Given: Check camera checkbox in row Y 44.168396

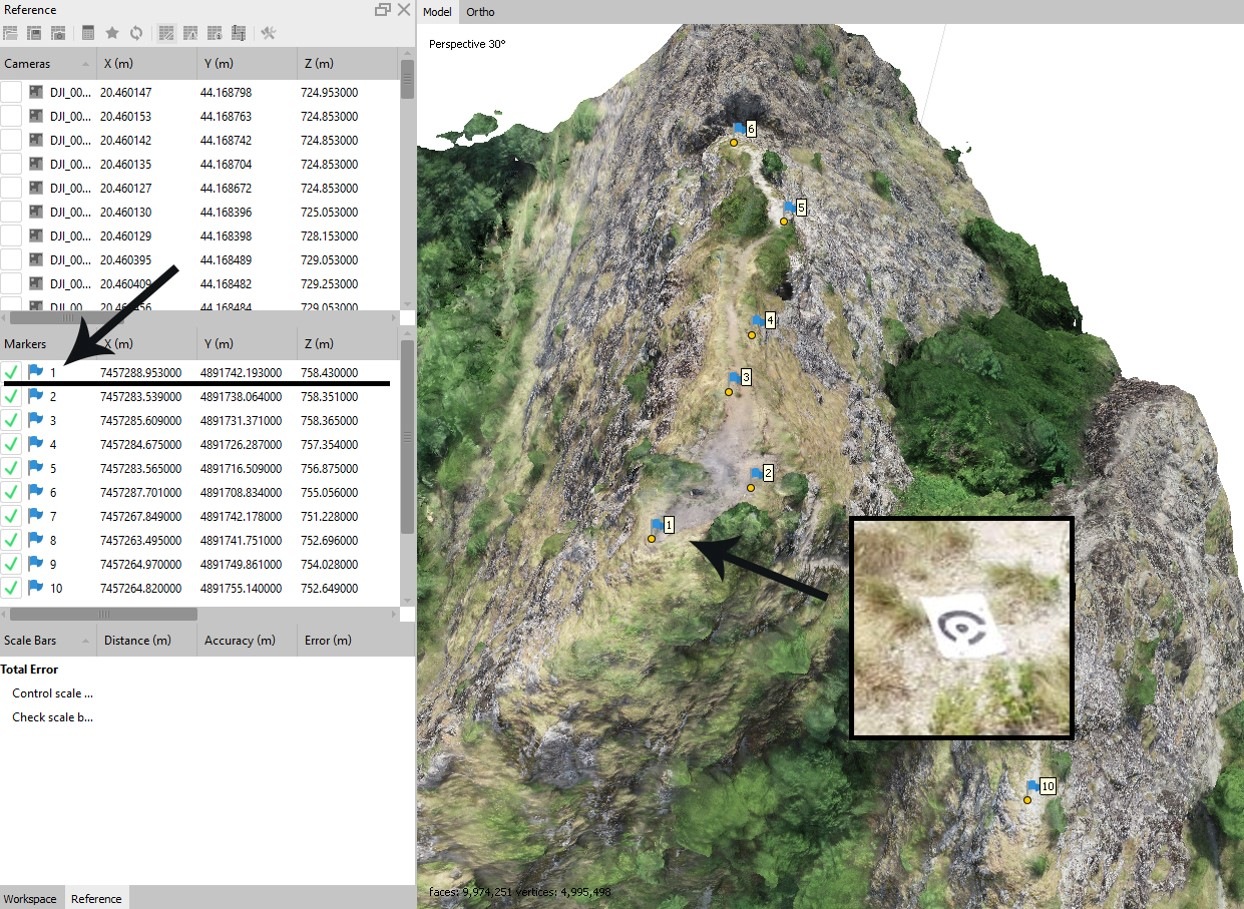Looking at the screenshot, I should pos(11,212).
